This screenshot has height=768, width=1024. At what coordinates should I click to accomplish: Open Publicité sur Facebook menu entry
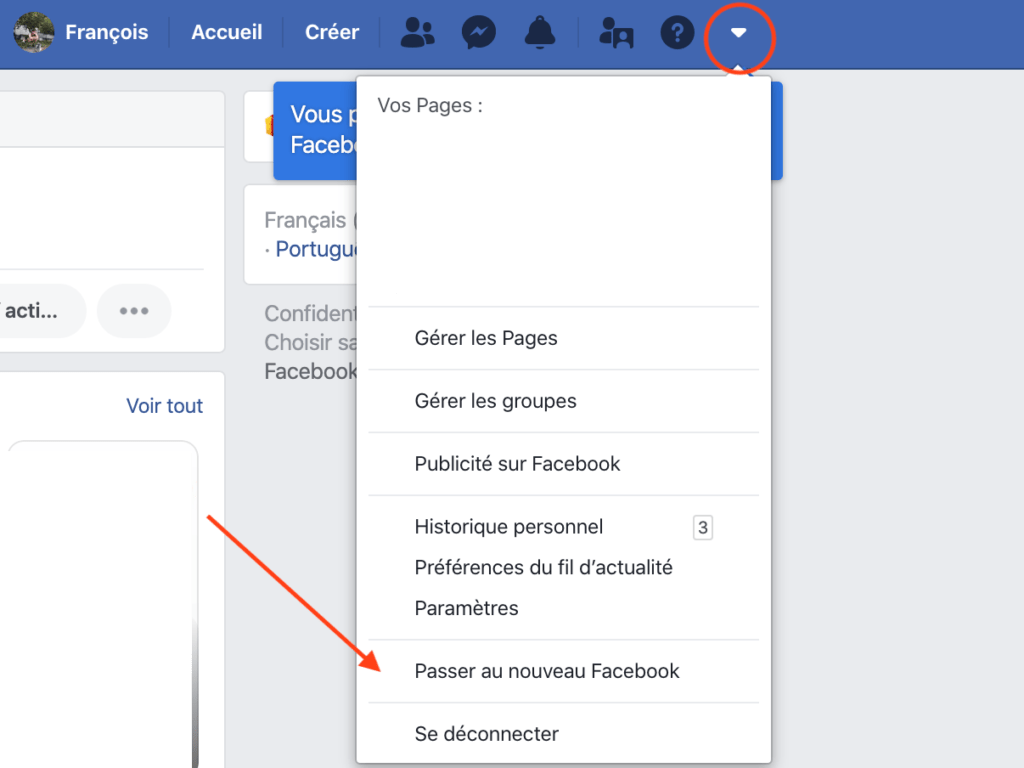517,464
